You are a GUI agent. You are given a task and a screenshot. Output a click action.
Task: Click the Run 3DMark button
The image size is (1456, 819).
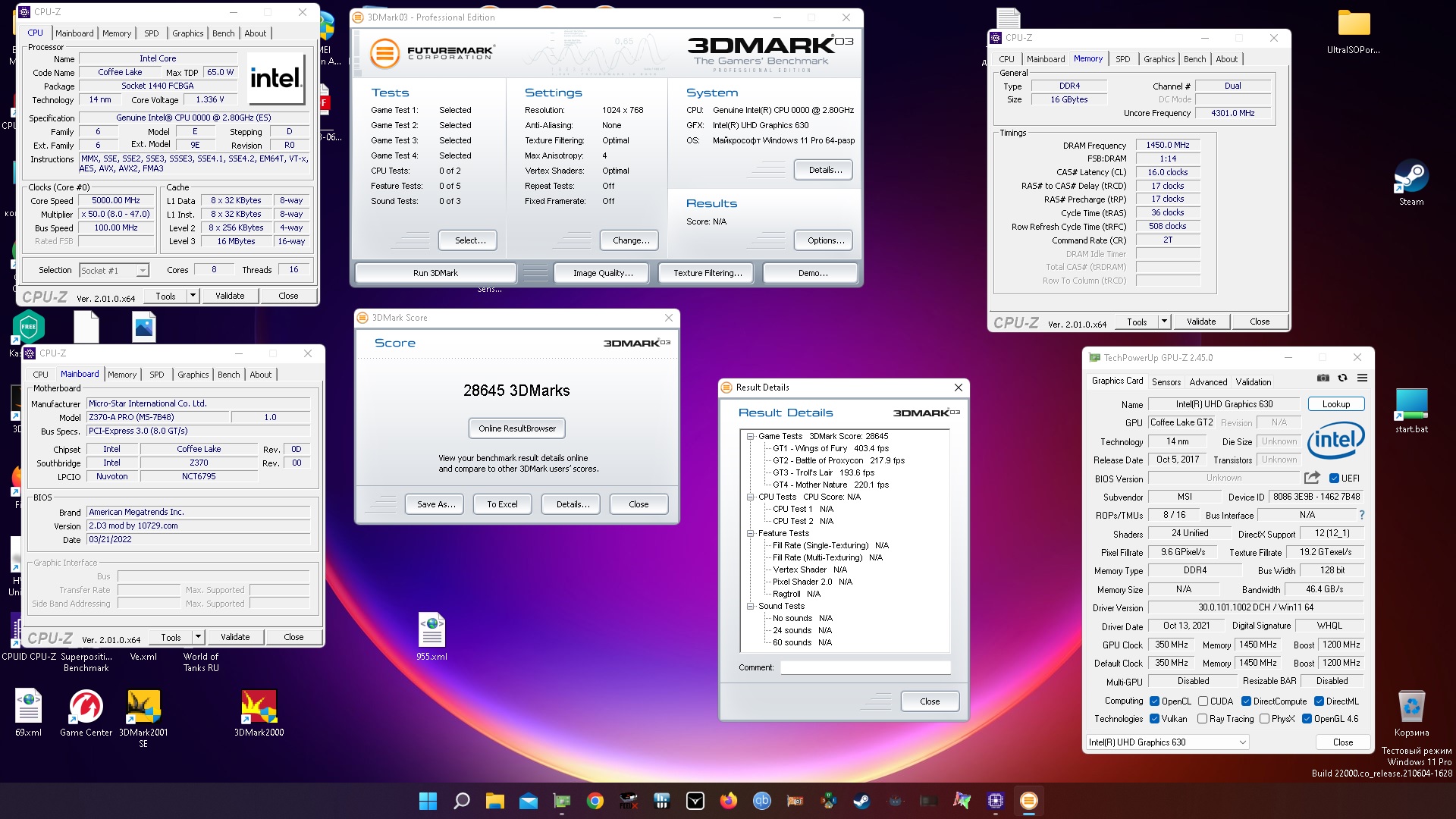(435, 273)
